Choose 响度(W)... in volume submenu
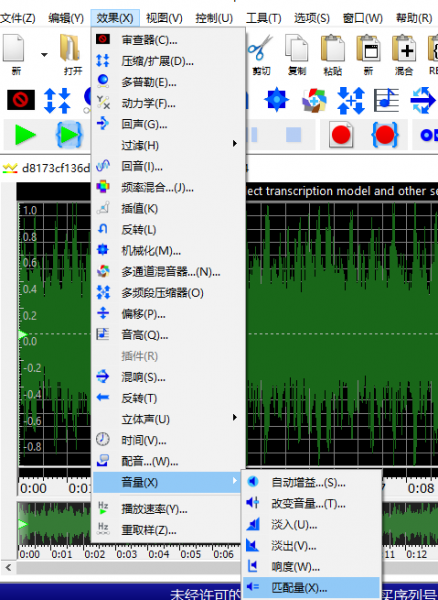This screenshot has height=600, width=438. click(311, 567)
